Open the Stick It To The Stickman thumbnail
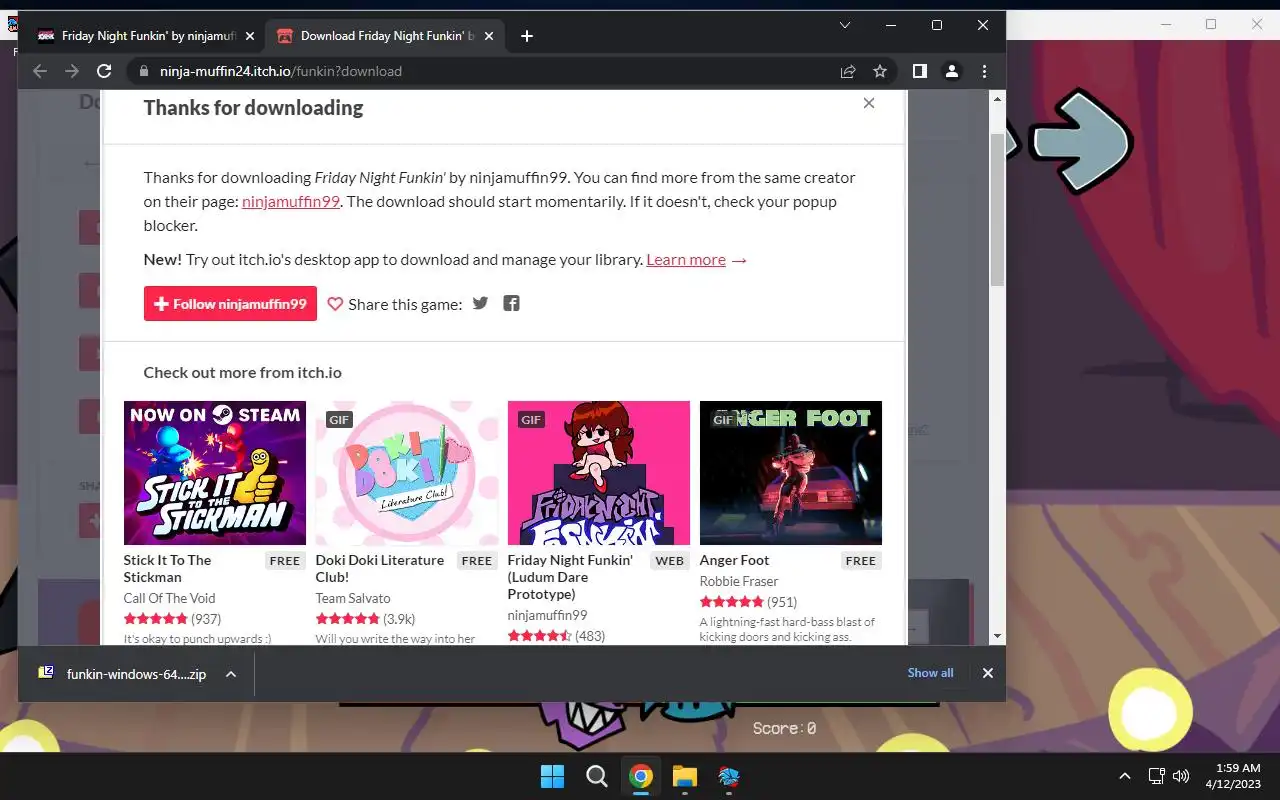This screenshot has width=1280, height=800. coord(215,472)
